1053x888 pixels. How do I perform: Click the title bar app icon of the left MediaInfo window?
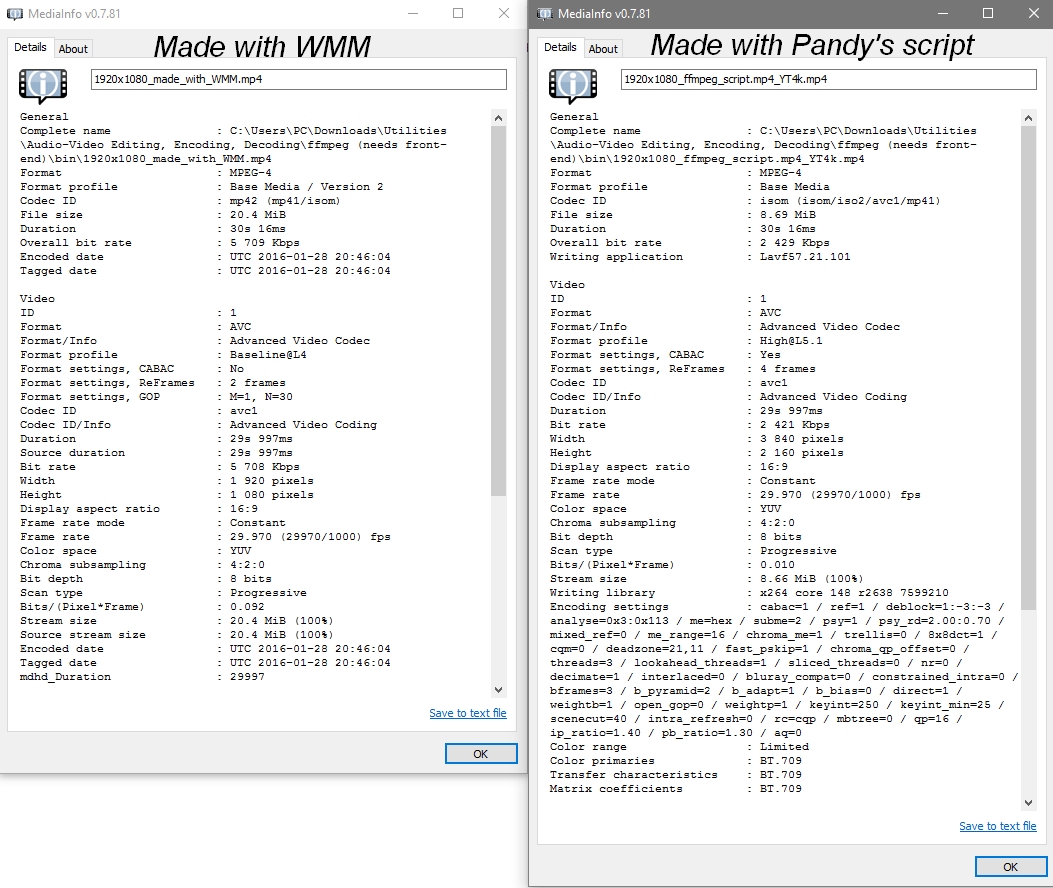[x=15, y=13]
